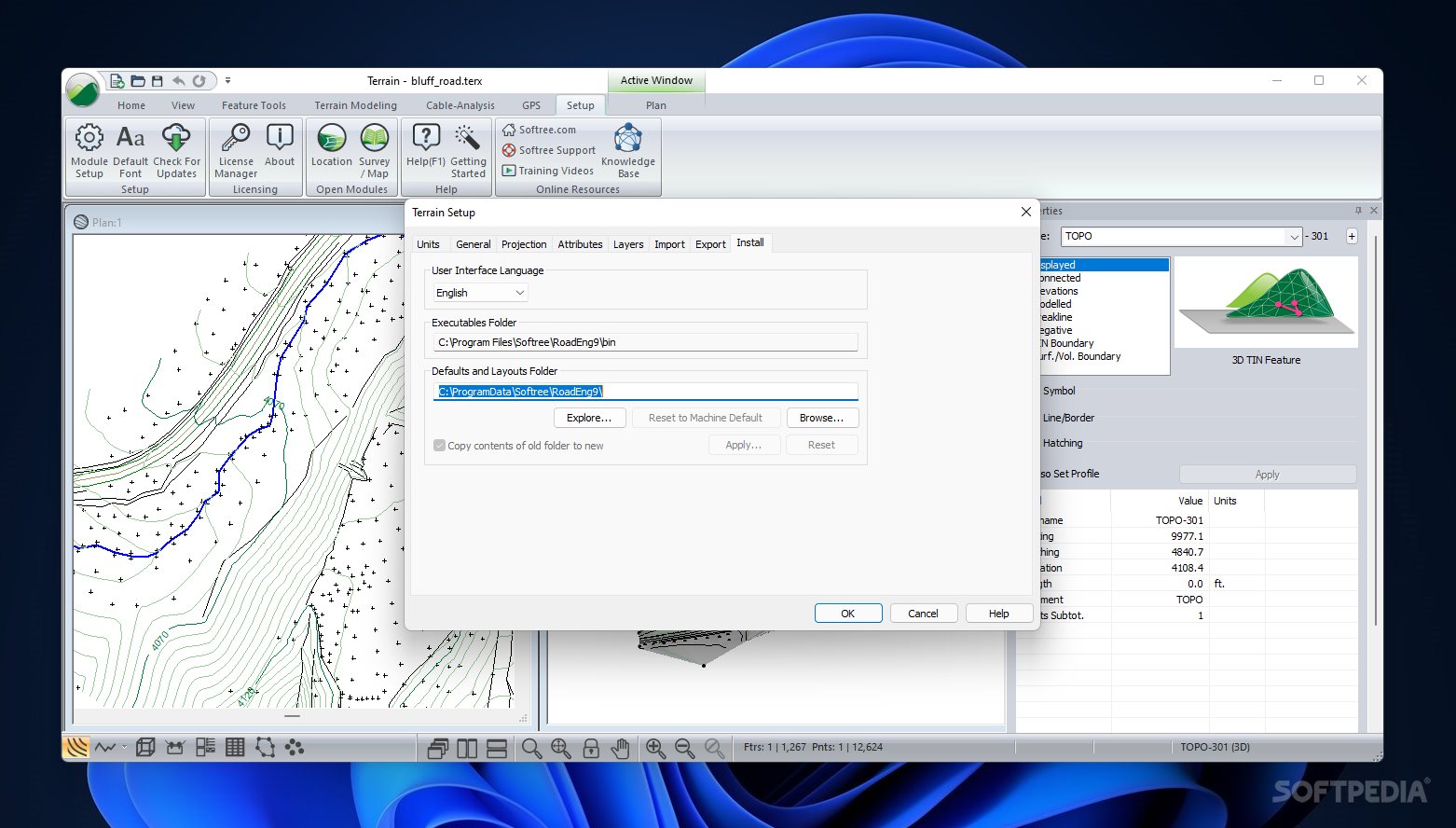This screenshot has height=828, width=1456.
Task: Click the undo arrow in quick access
Action: coord(178,81)
